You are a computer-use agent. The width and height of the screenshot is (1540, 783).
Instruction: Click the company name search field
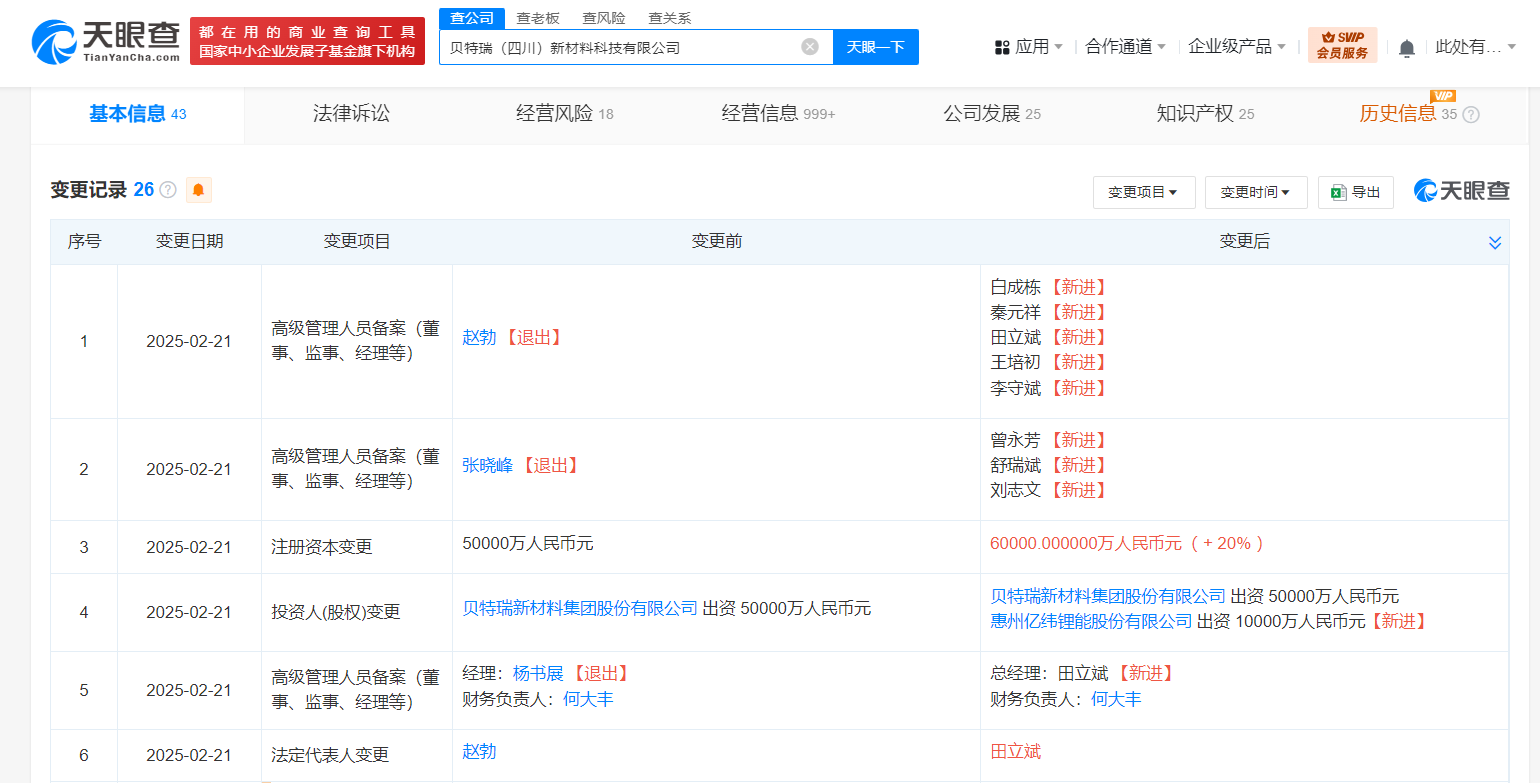click(620, 47)
